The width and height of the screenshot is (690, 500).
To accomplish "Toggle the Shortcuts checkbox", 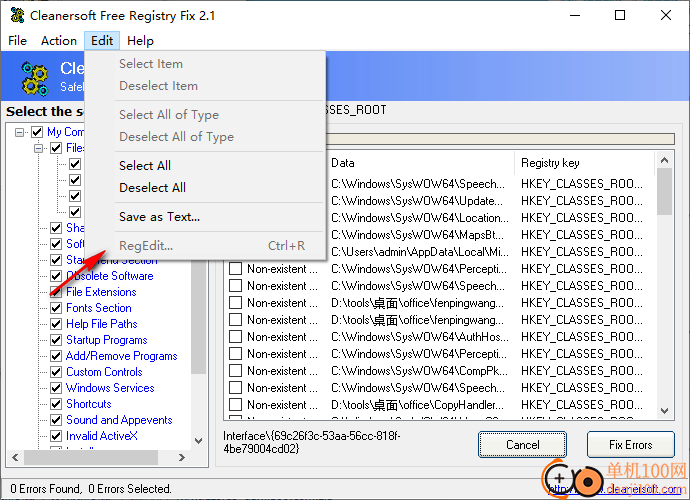I will tap(56, 404).
